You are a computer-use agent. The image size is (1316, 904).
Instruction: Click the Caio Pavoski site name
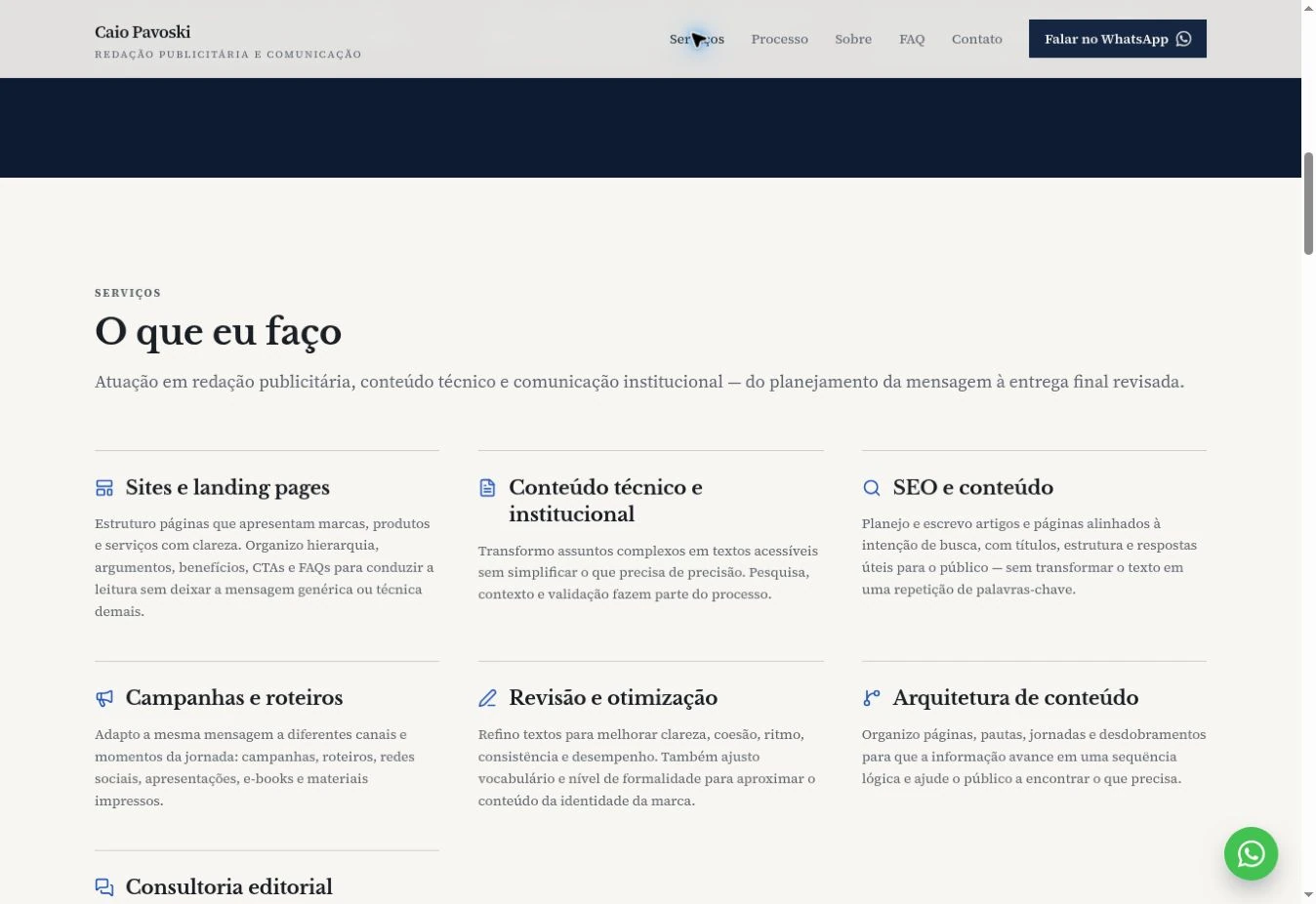tap(143, 32)
